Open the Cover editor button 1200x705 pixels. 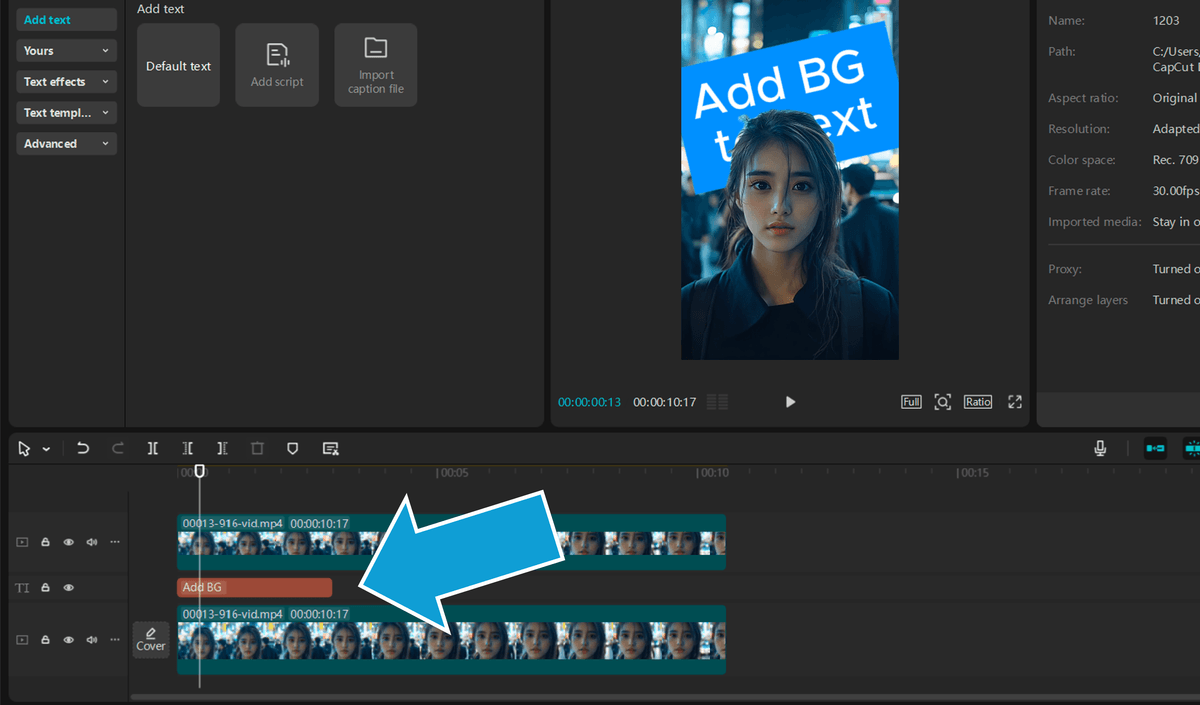(x=151, y=639)
